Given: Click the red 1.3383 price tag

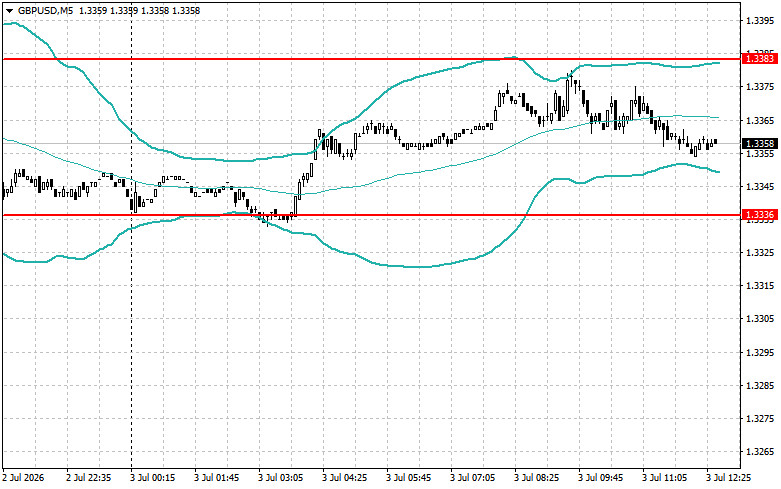Looking at the screenshot, I should click(760, 59).
